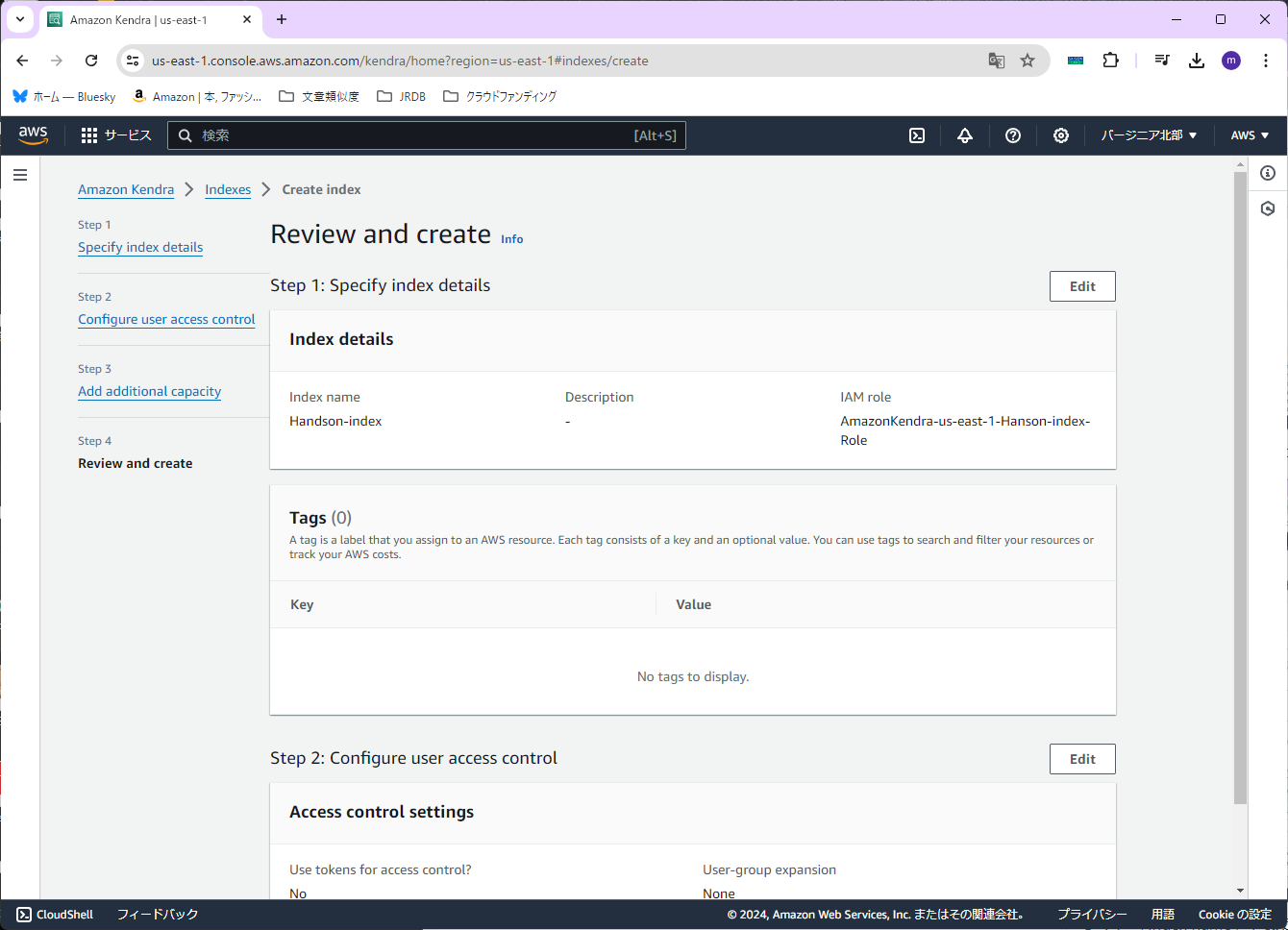Open 用語 terms link in footer
Viewport: 1288px width, 930px height.
[1163, 915]
